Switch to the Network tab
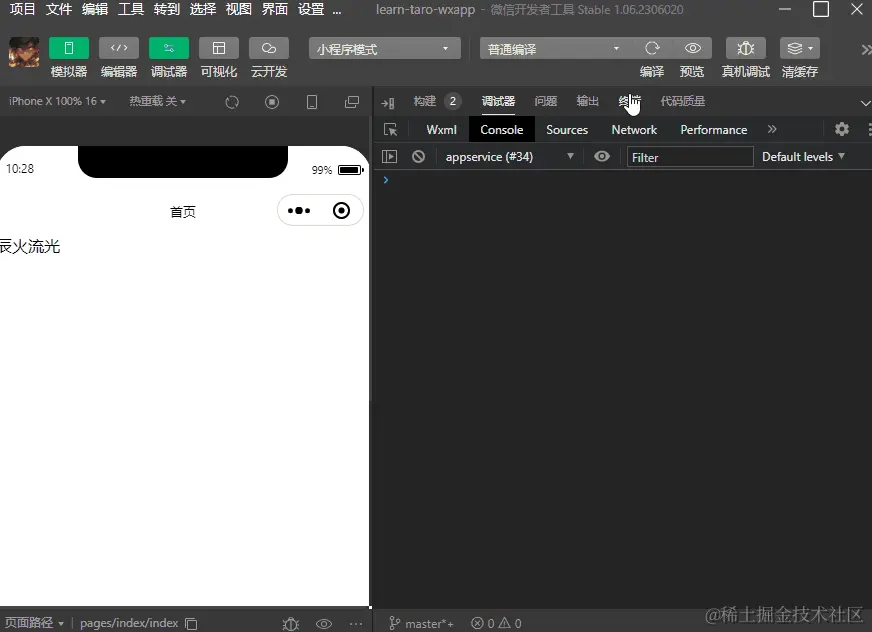Viewport: 872px width, 632px height. 633,129
